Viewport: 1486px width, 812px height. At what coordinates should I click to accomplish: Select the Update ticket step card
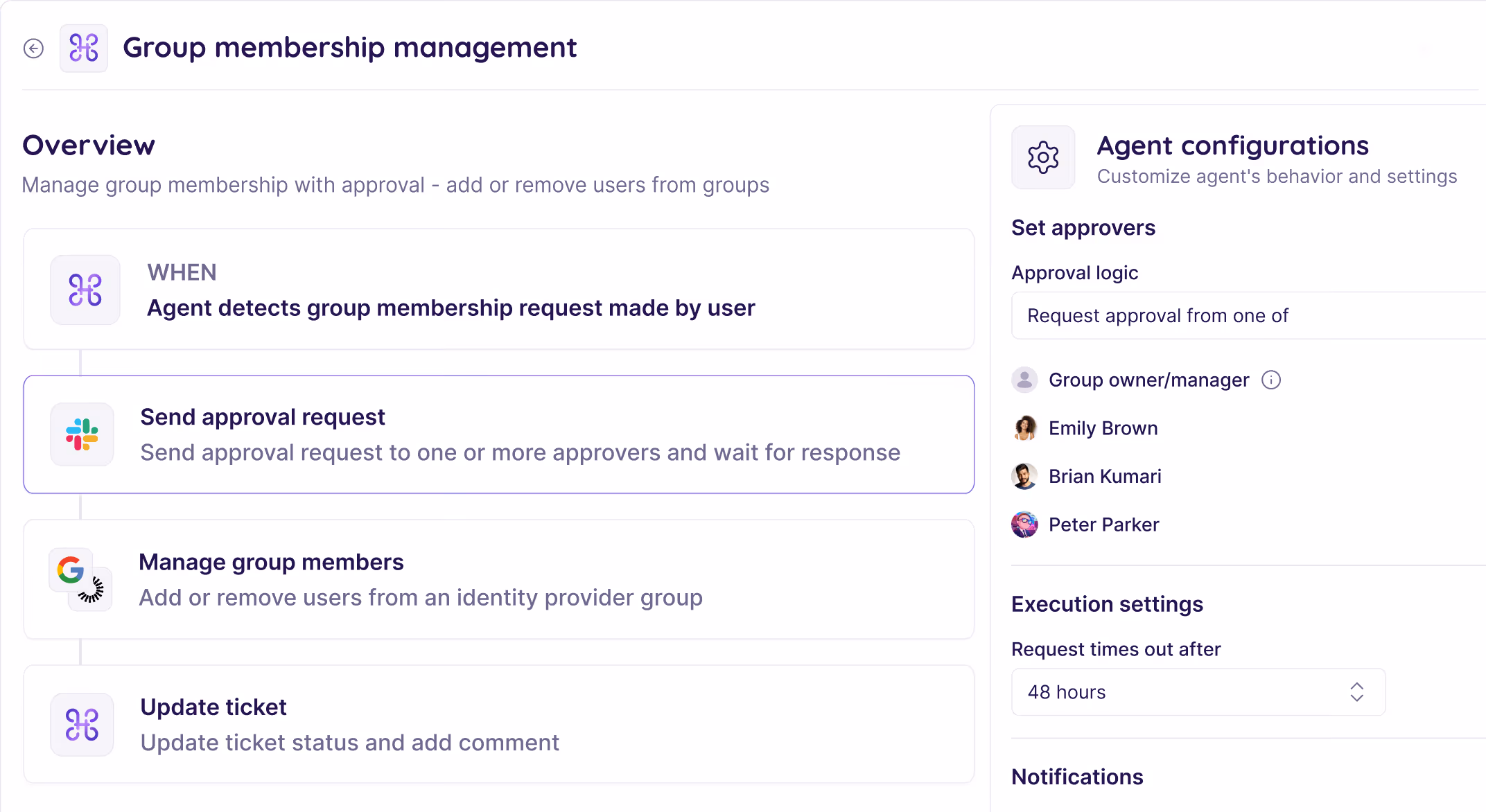[x=499, y=725]
